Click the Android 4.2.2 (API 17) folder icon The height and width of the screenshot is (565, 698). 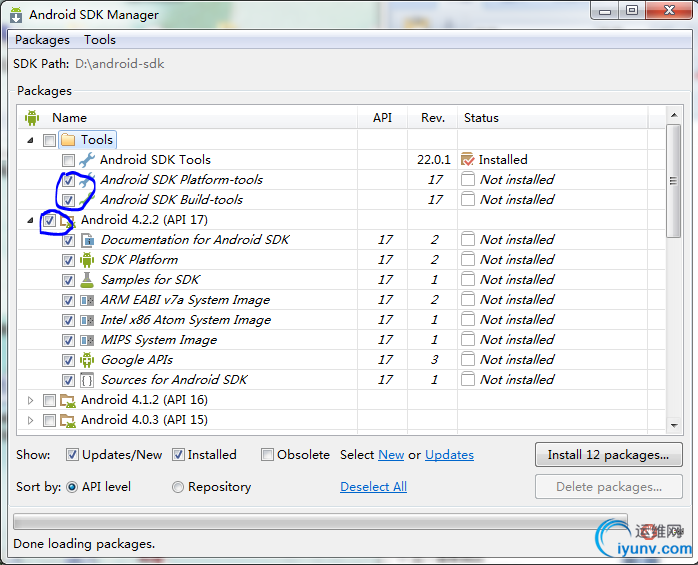pyautogui.click(x=68, y=220)
